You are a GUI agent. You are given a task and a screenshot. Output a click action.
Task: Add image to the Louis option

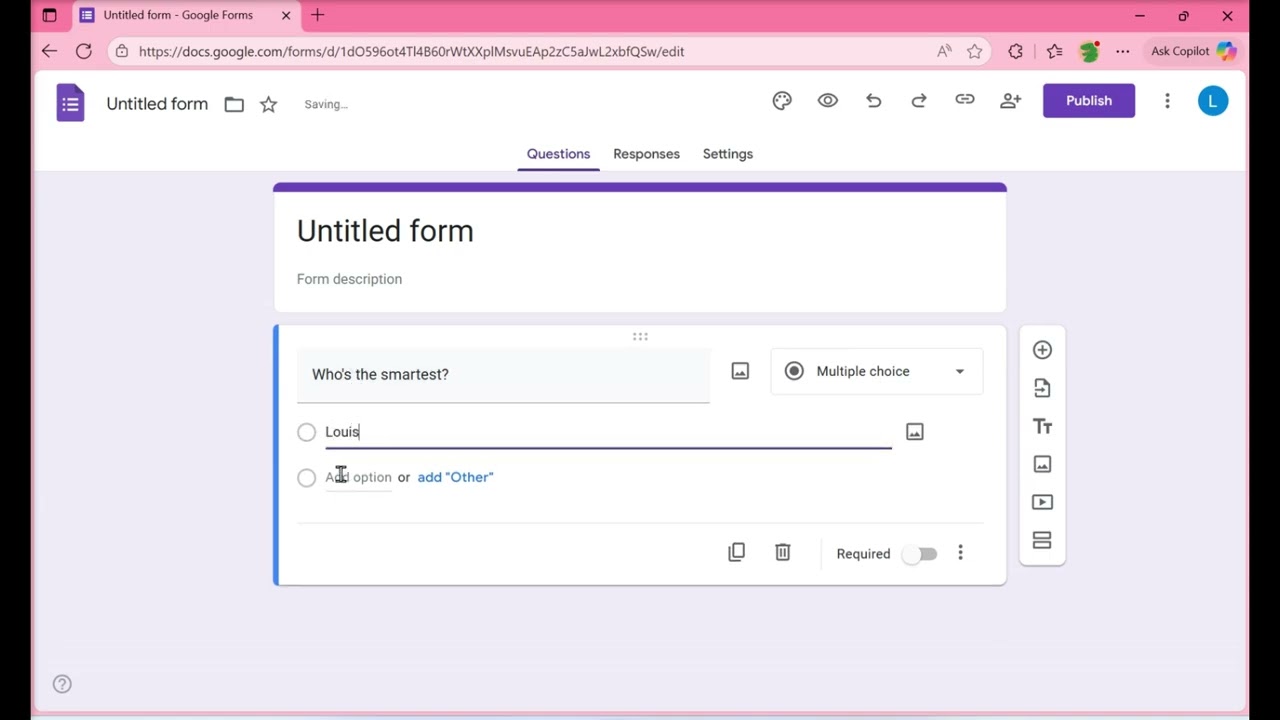point(915,432)
